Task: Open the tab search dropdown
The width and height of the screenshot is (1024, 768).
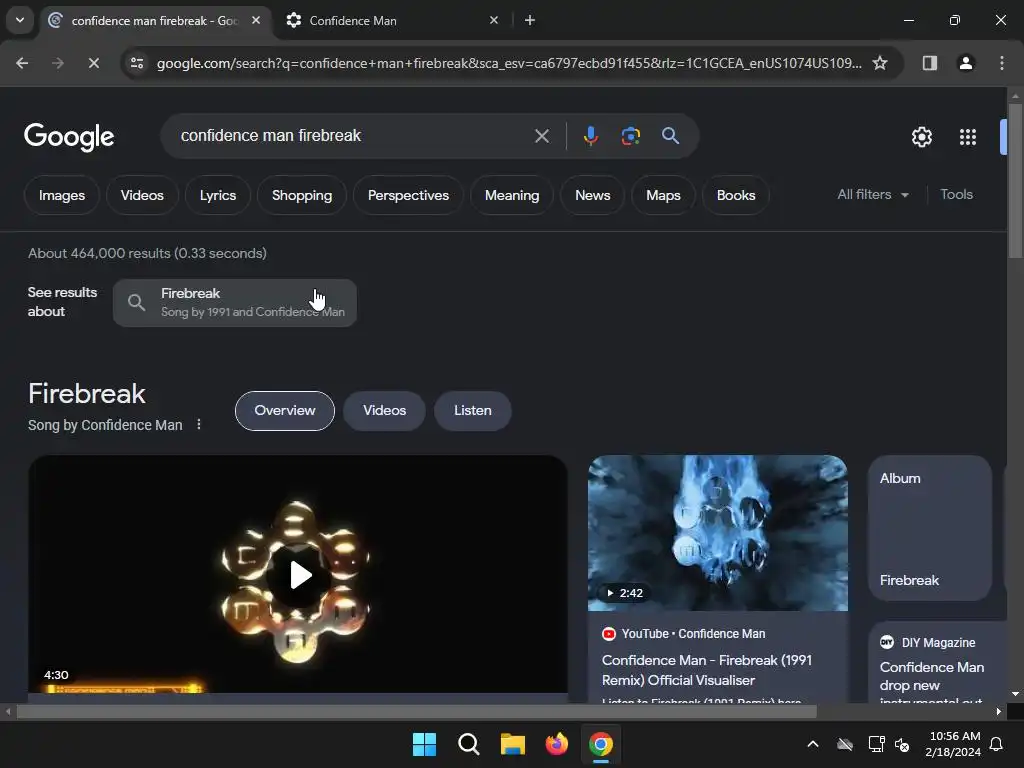Action: pyautogui.click(x=20, y=20)
